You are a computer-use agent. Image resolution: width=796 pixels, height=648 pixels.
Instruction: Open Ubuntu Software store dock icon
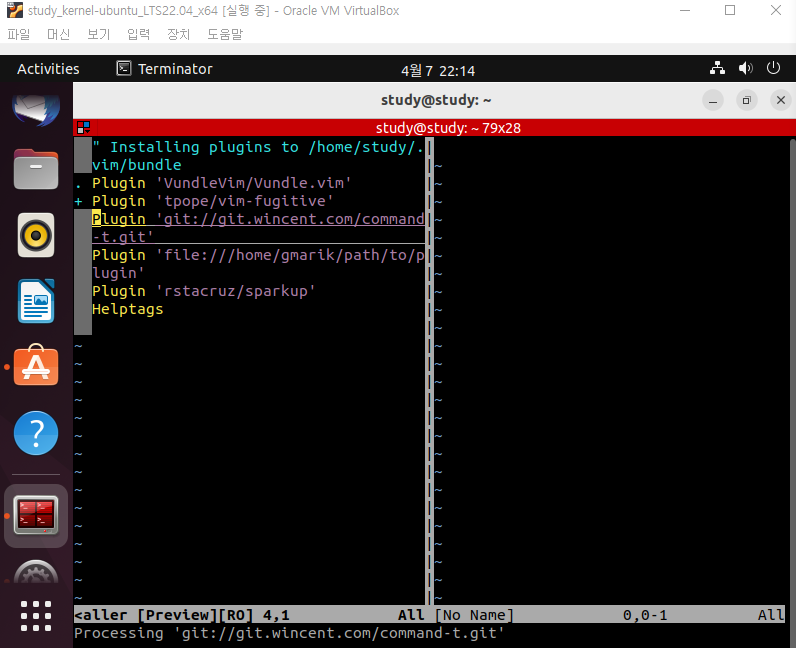point(36,365)
